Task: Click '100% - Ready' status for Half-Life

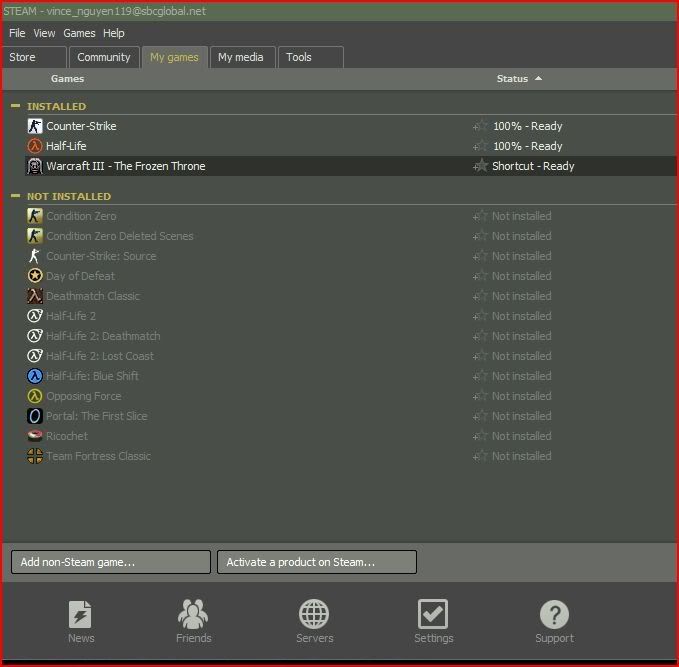Action: pos(527,146)
